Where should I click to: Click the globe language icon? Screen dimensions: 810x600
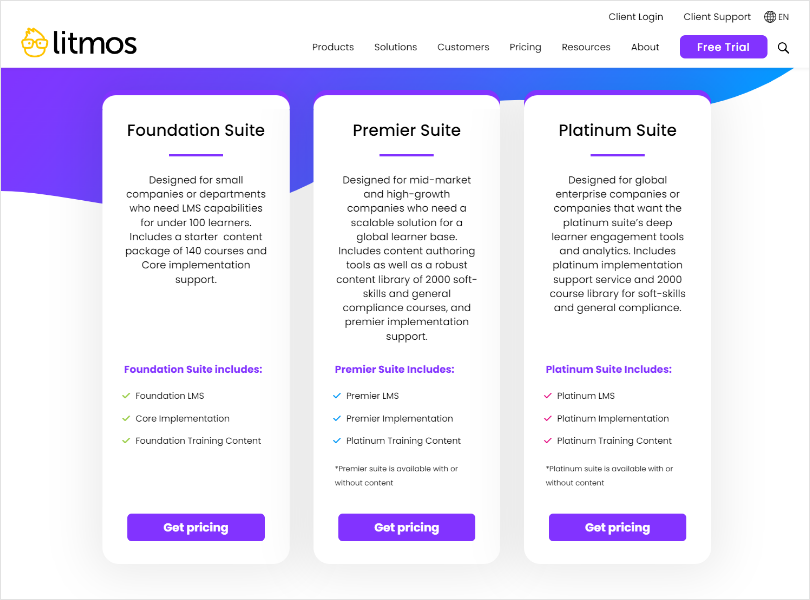pyautogui.click(x=770, y=17)
